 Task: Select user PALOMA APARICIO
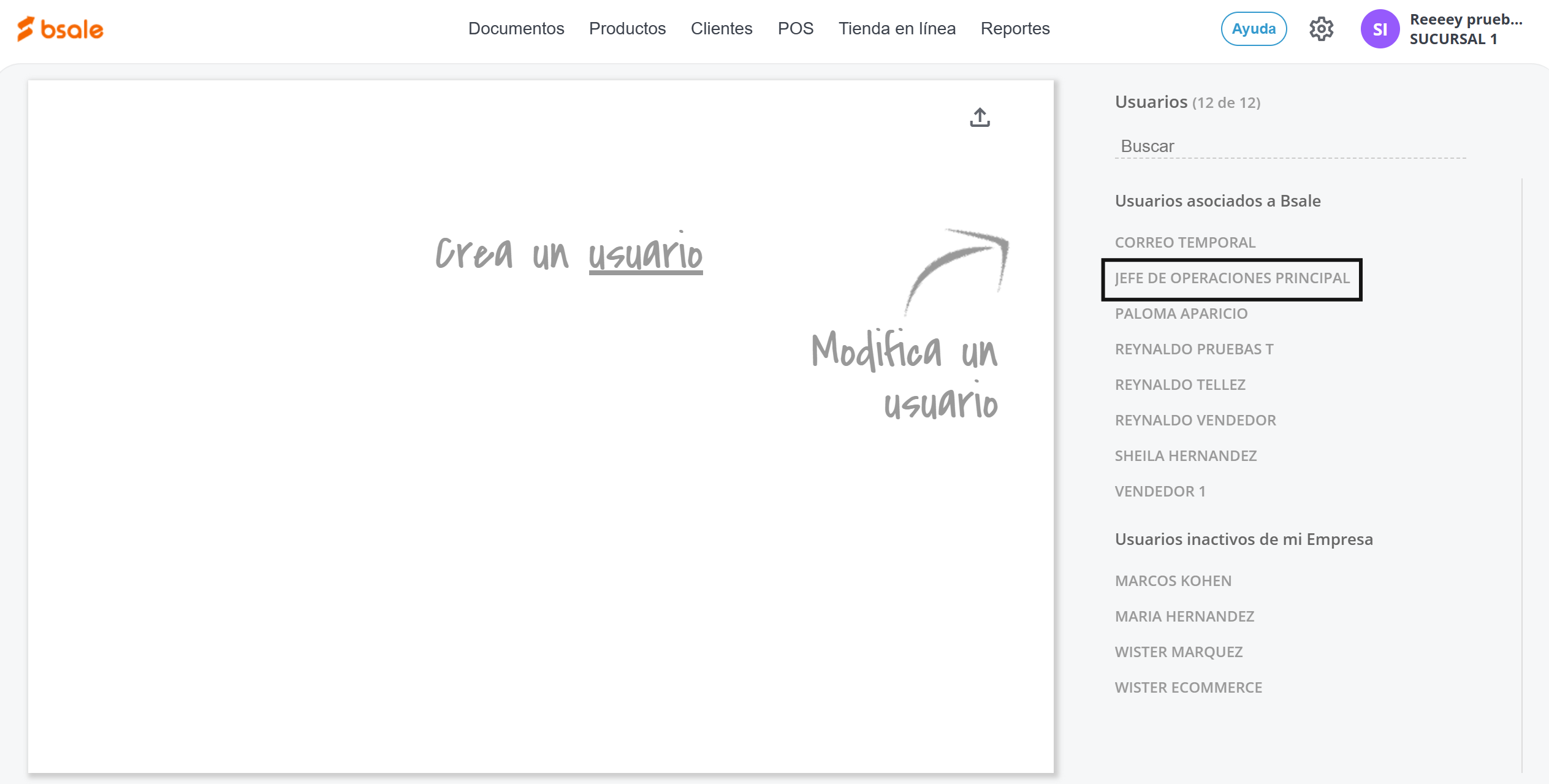click(1181, 314)
